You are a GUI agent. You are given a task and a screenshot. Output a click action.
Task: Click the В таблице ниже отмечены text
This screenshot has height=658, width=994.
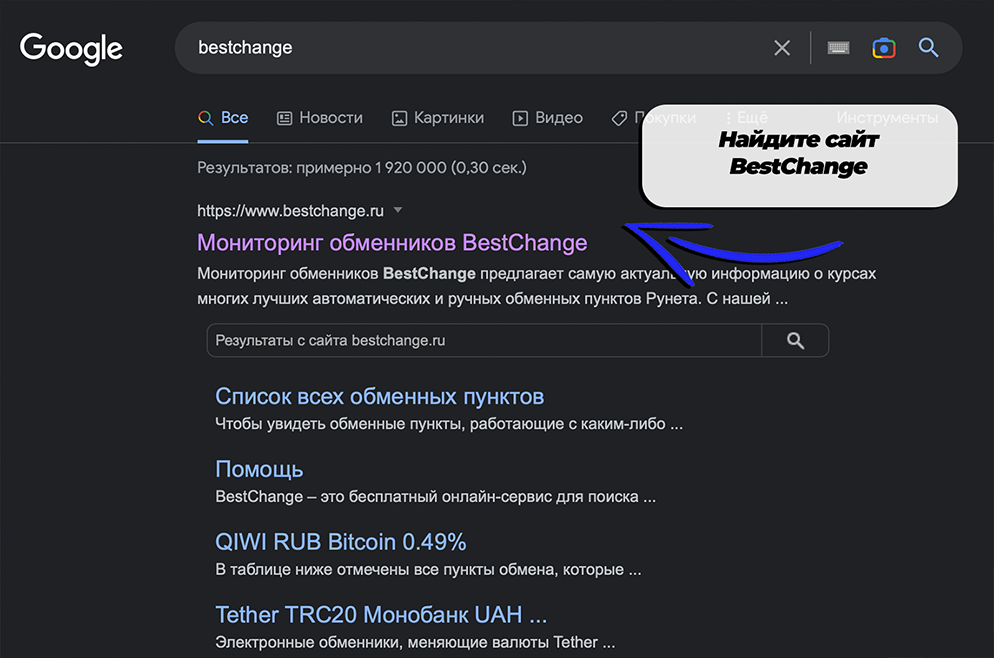pos(429,570)
